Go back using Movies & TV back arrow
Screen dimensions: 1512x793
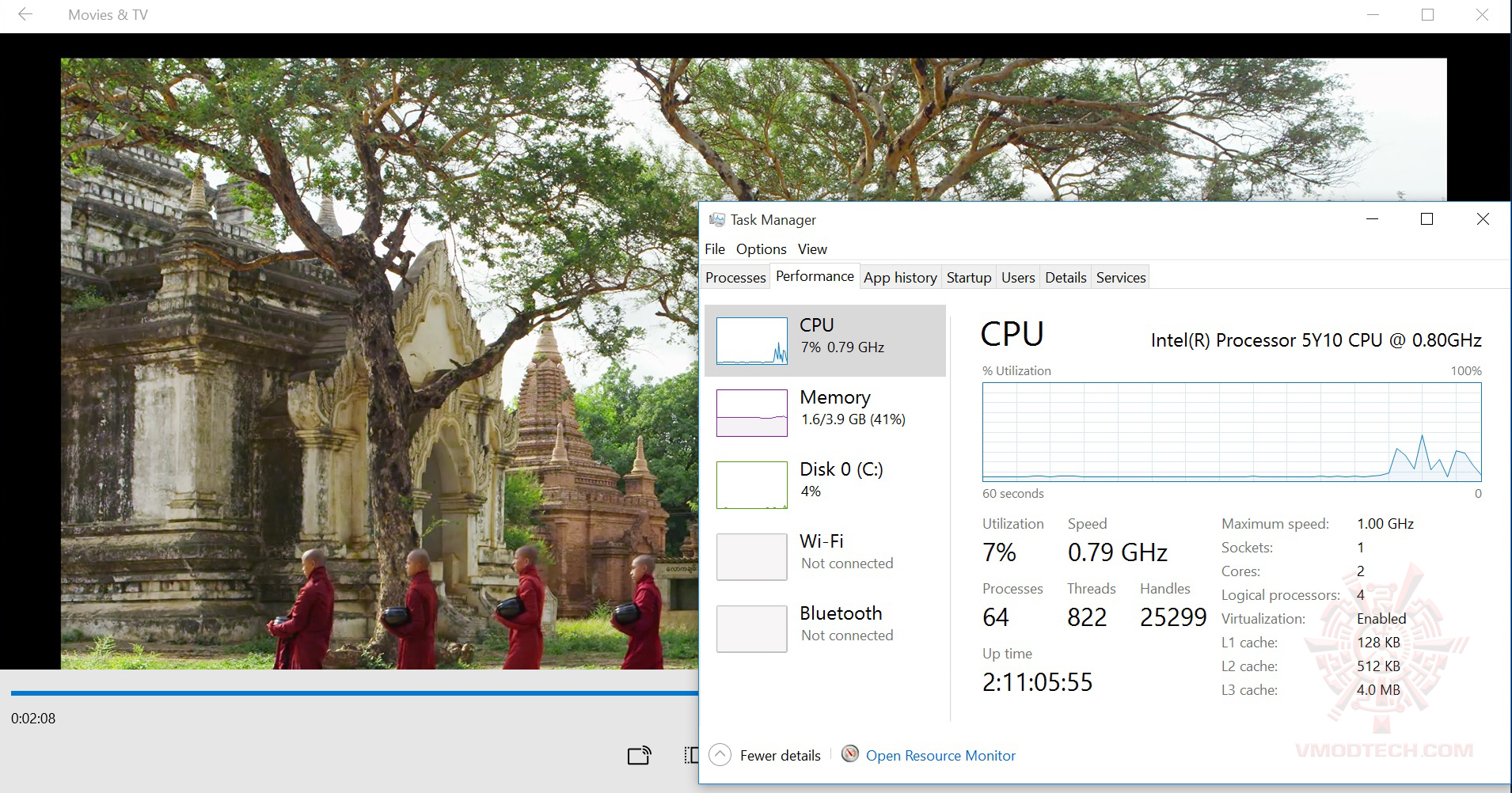pos(25,14)
